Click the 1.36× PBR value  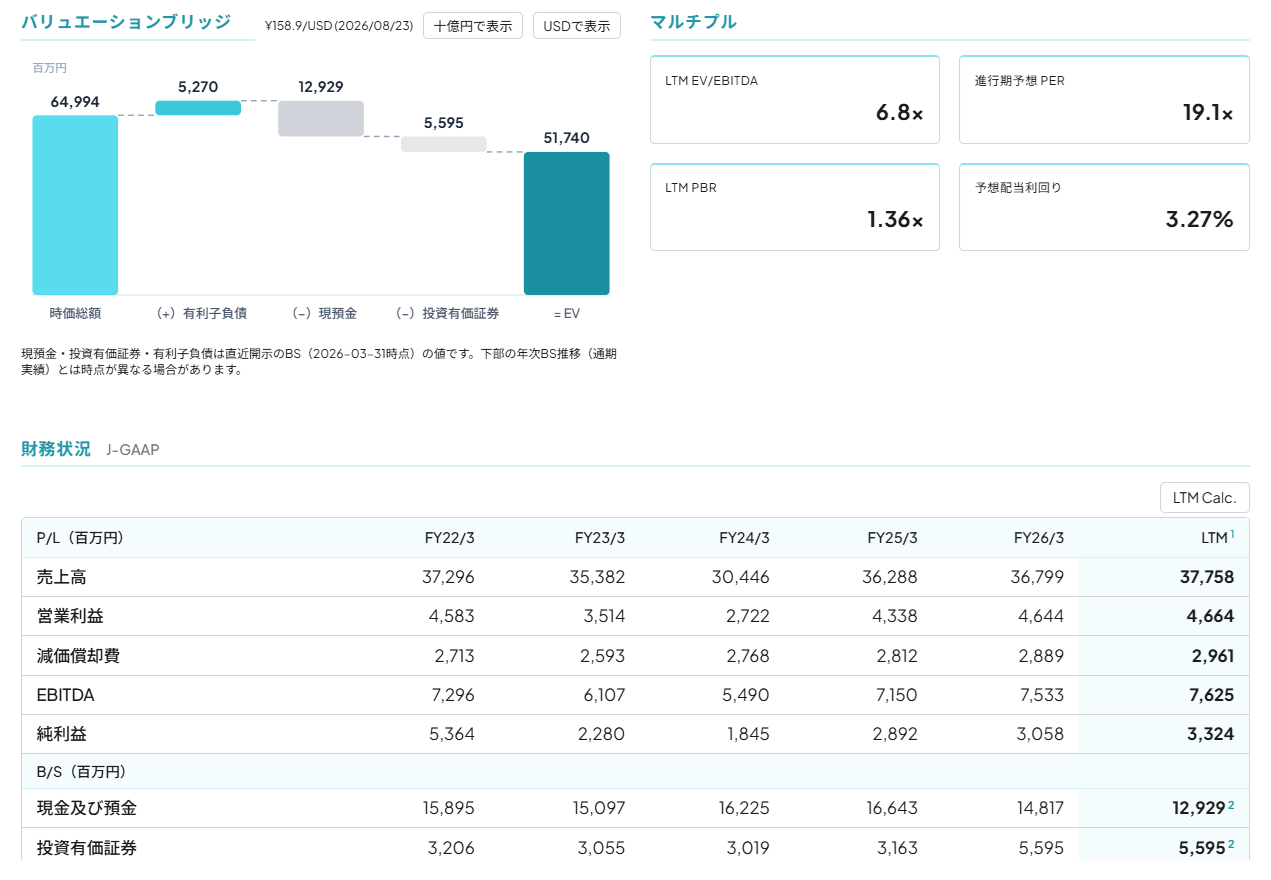click(895, 220)
